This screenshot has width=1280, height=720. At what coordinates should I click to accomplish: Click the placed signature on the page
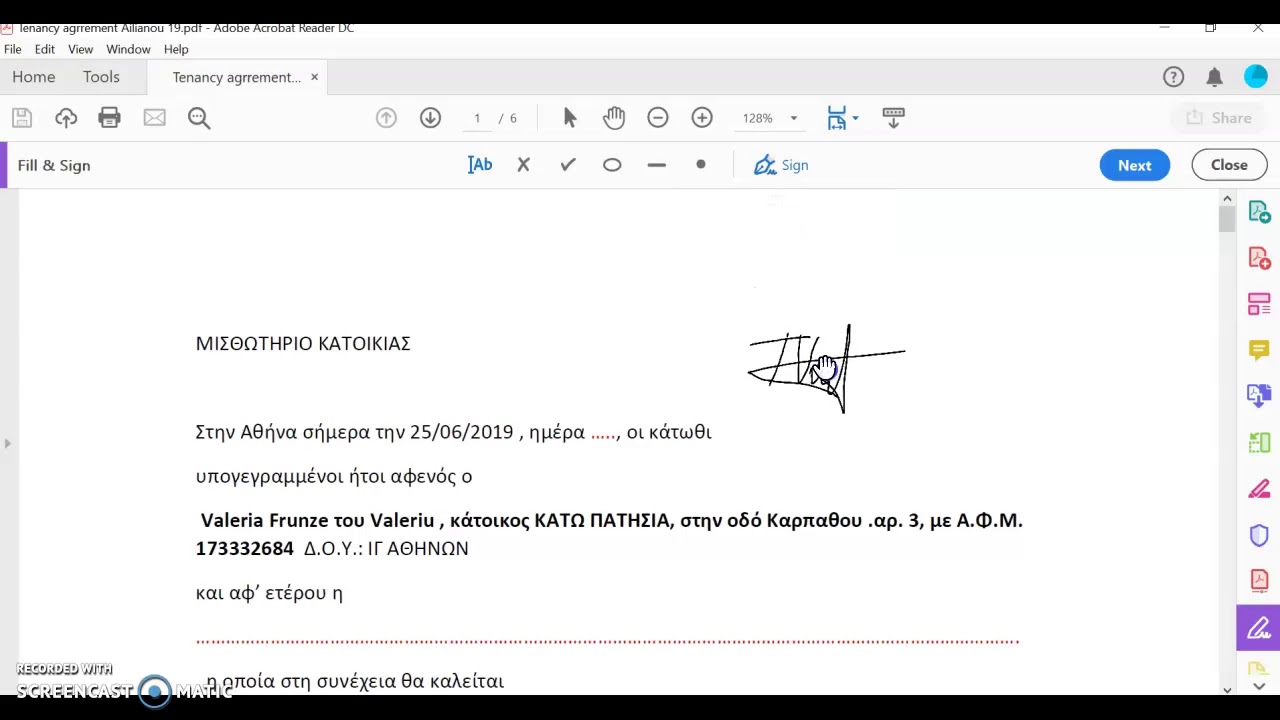tap(826, 369)
